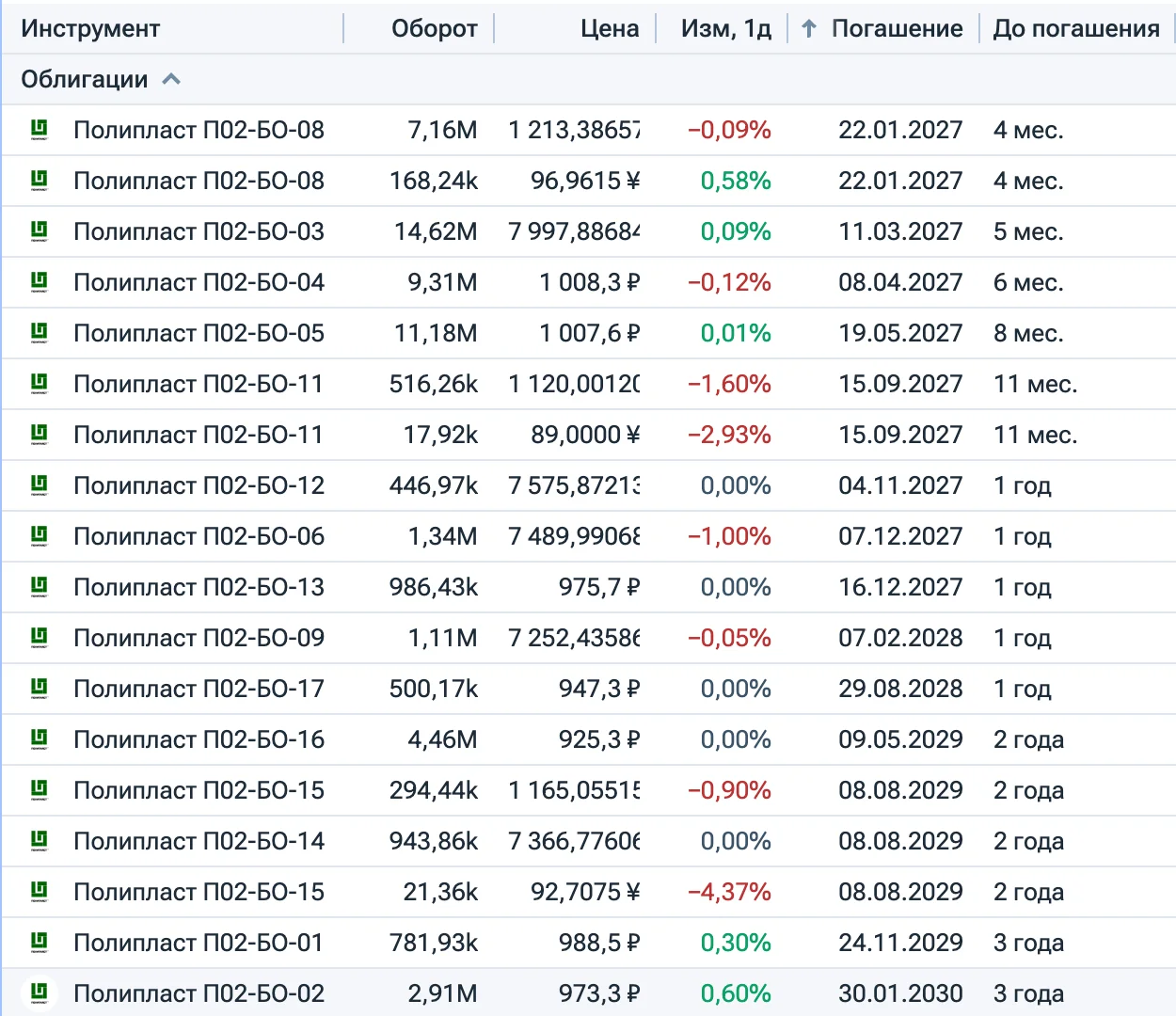This screenshot has height=1016, width=1176.
Task: Click Полипласт logo in П02-БО-17 row
Action: tap(40, 689)
